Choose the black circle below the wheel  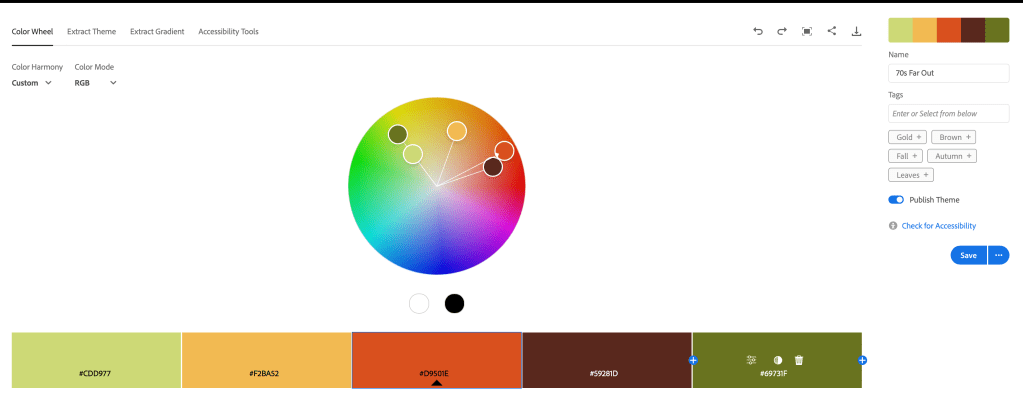[454, 304]
